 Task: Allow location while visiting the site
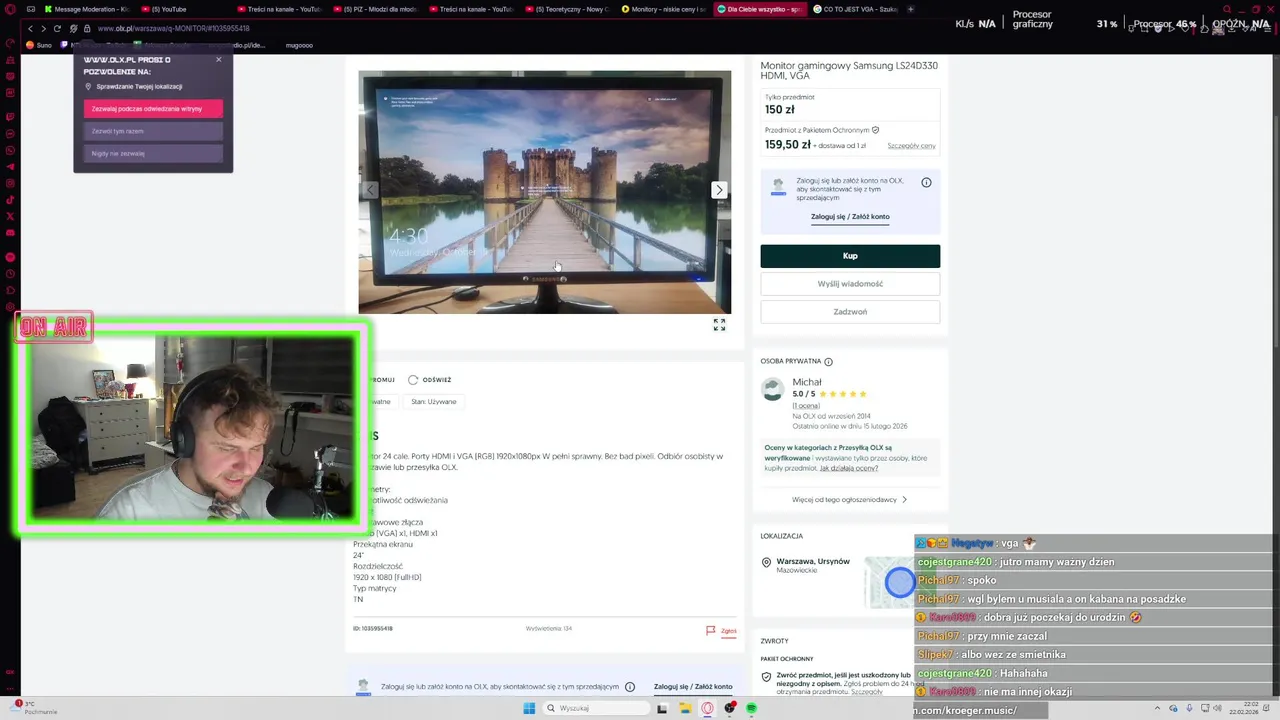(x=153, y=108)
